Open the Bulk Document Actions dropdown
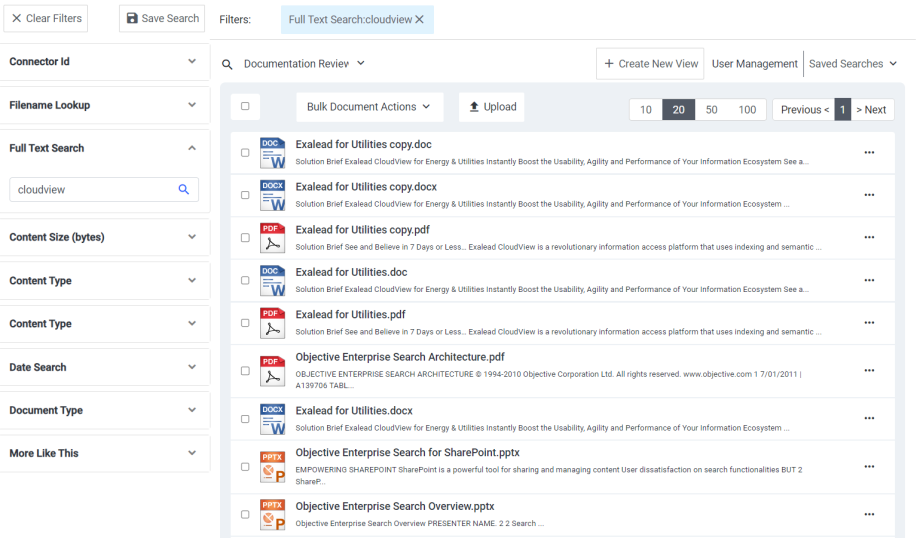Viewport: 920px width, 538px height. (368, 107)
